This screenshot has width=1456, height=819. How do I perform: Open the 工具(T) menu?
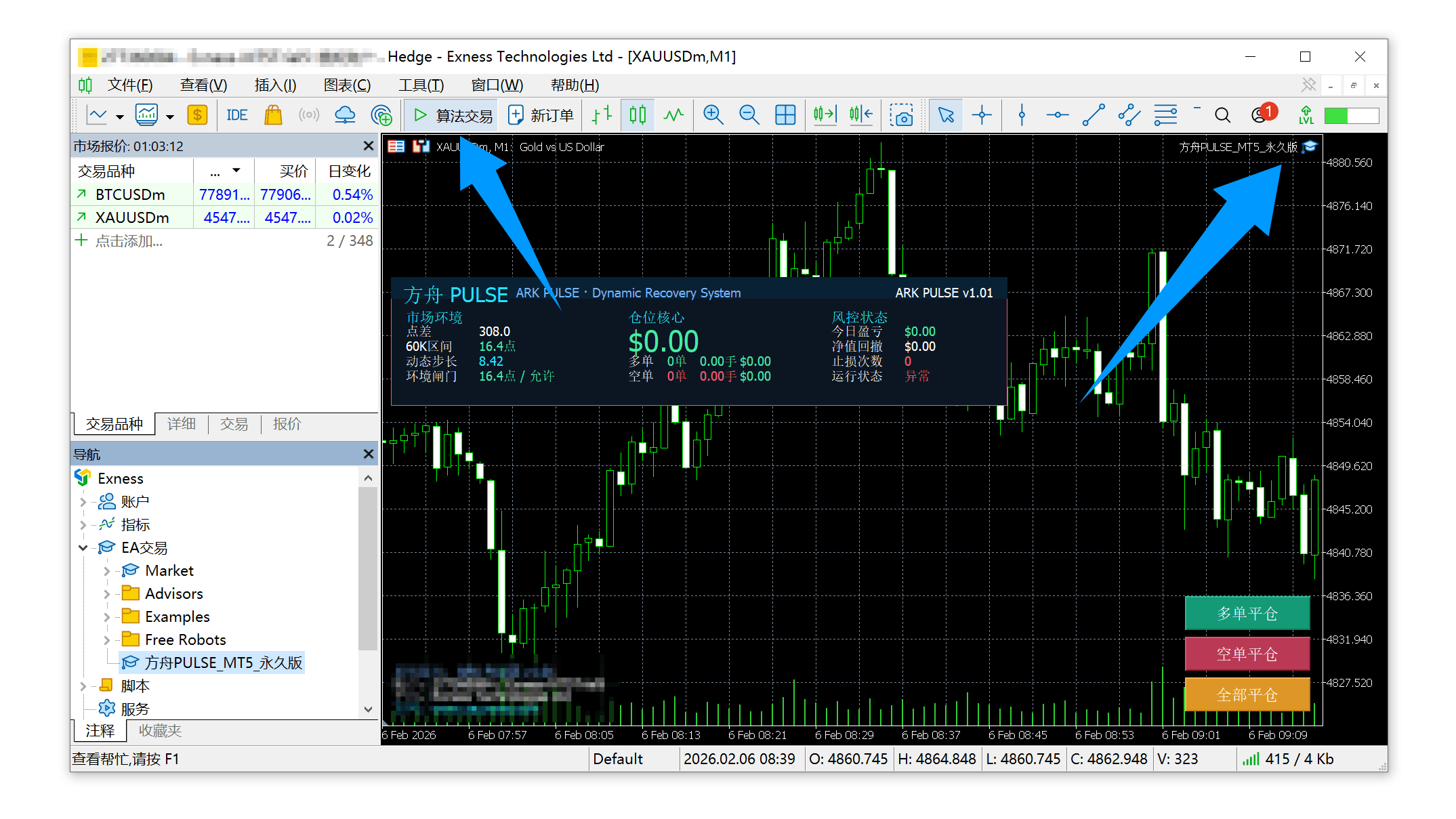click(421, 85)
